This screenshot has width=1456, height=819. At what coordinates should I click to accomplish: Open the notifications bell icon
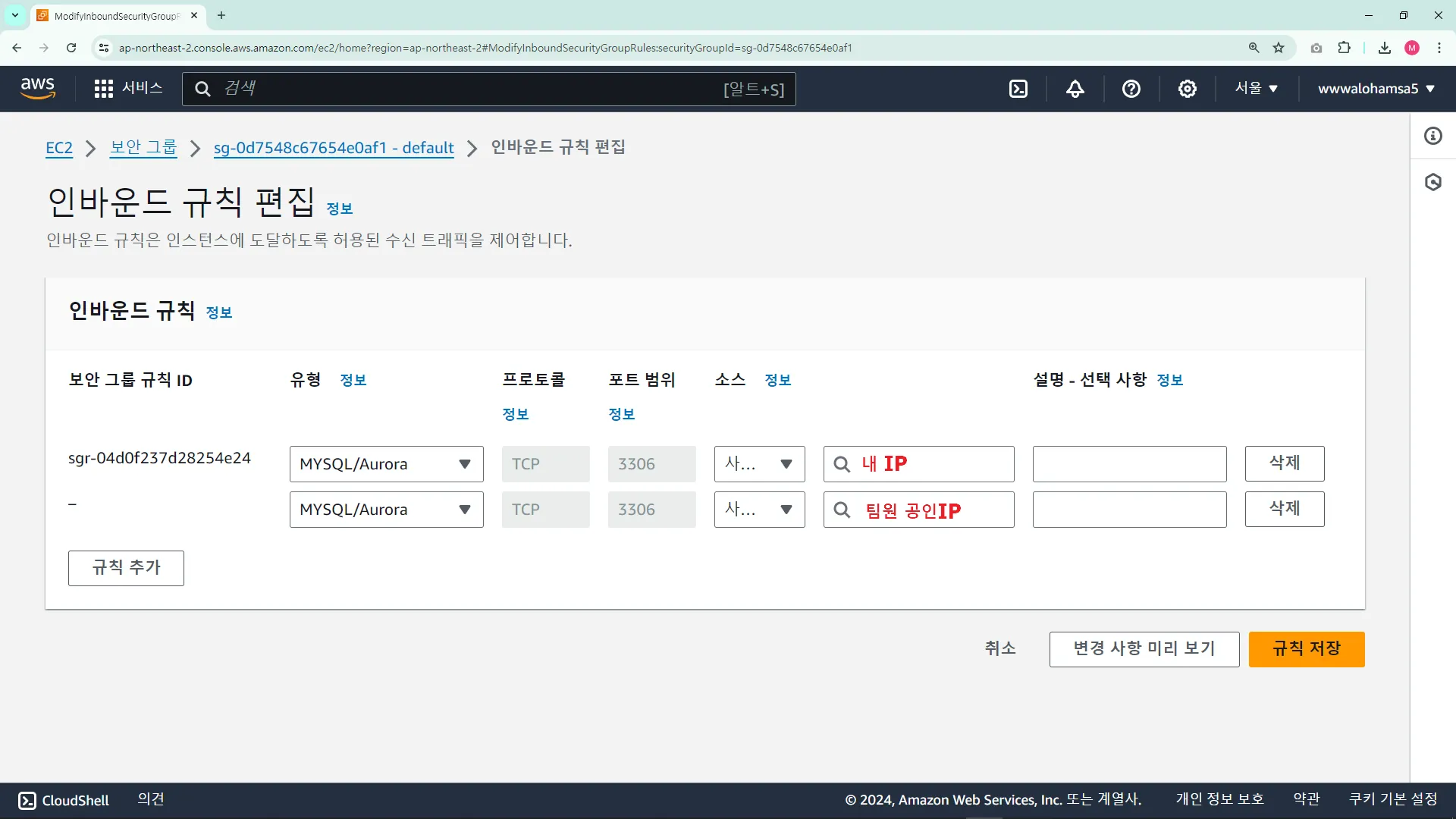[x=1075, y=89]
